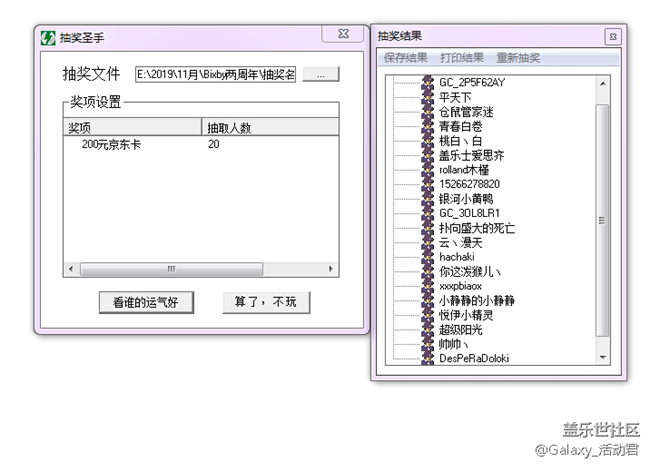This screenshot has width=650, height=472.
Task: Click the 奖项 column header
Action: tap(133, 127)
